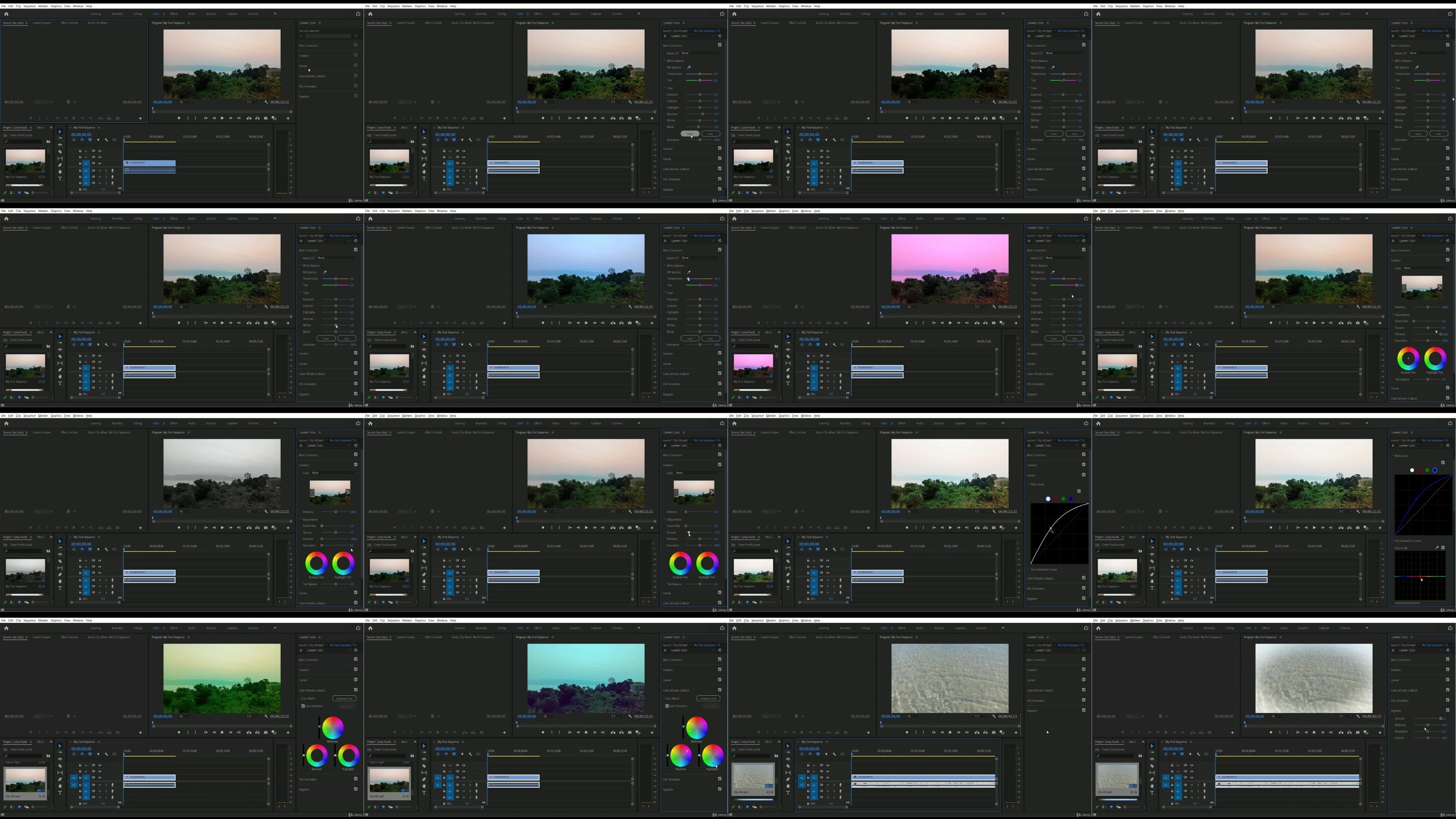
Task: Toggle HSL Secondary checkbox in the green-tinted frame
Action: 355,779
